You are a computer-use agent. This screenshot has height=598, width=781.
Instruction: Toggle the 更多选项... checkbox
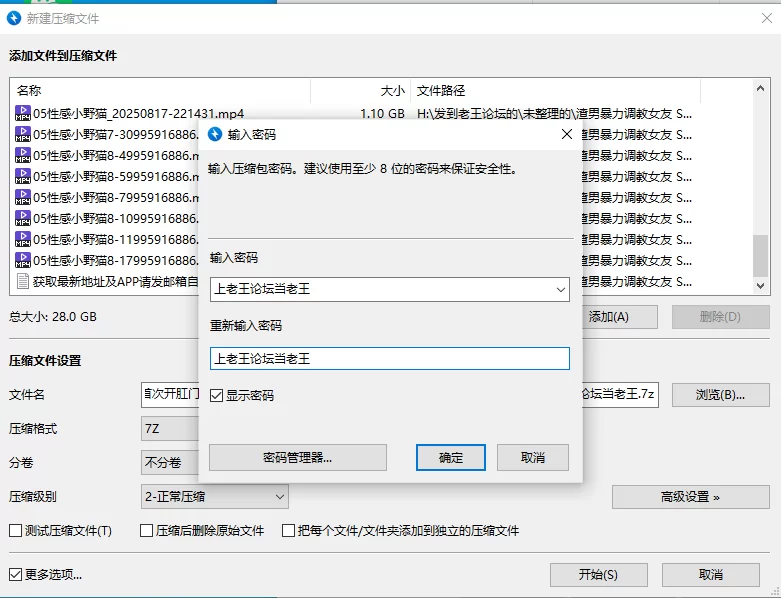click(x=15, y=575)
